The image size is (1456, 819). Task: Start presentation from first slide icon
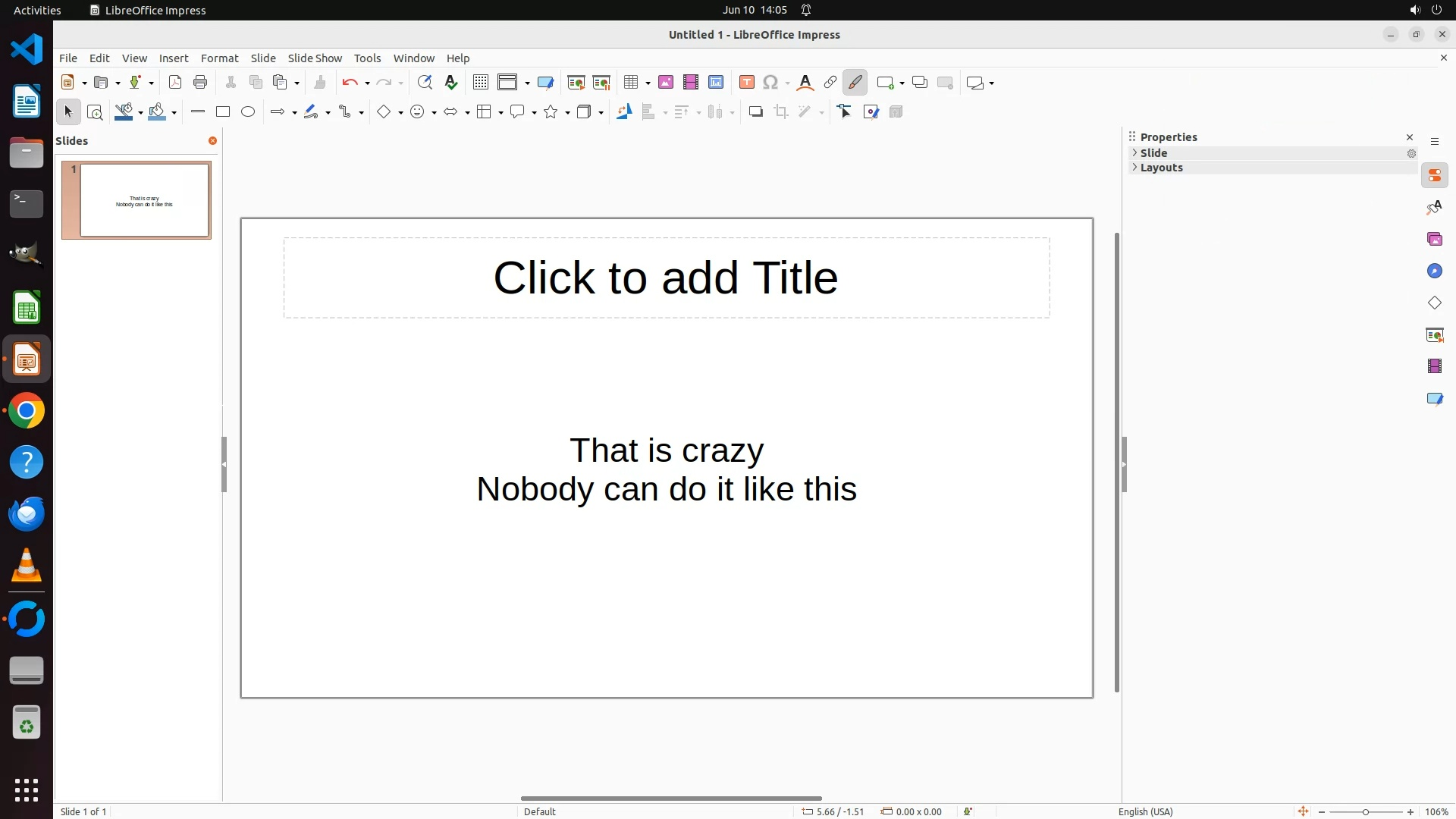click(576, 83)
